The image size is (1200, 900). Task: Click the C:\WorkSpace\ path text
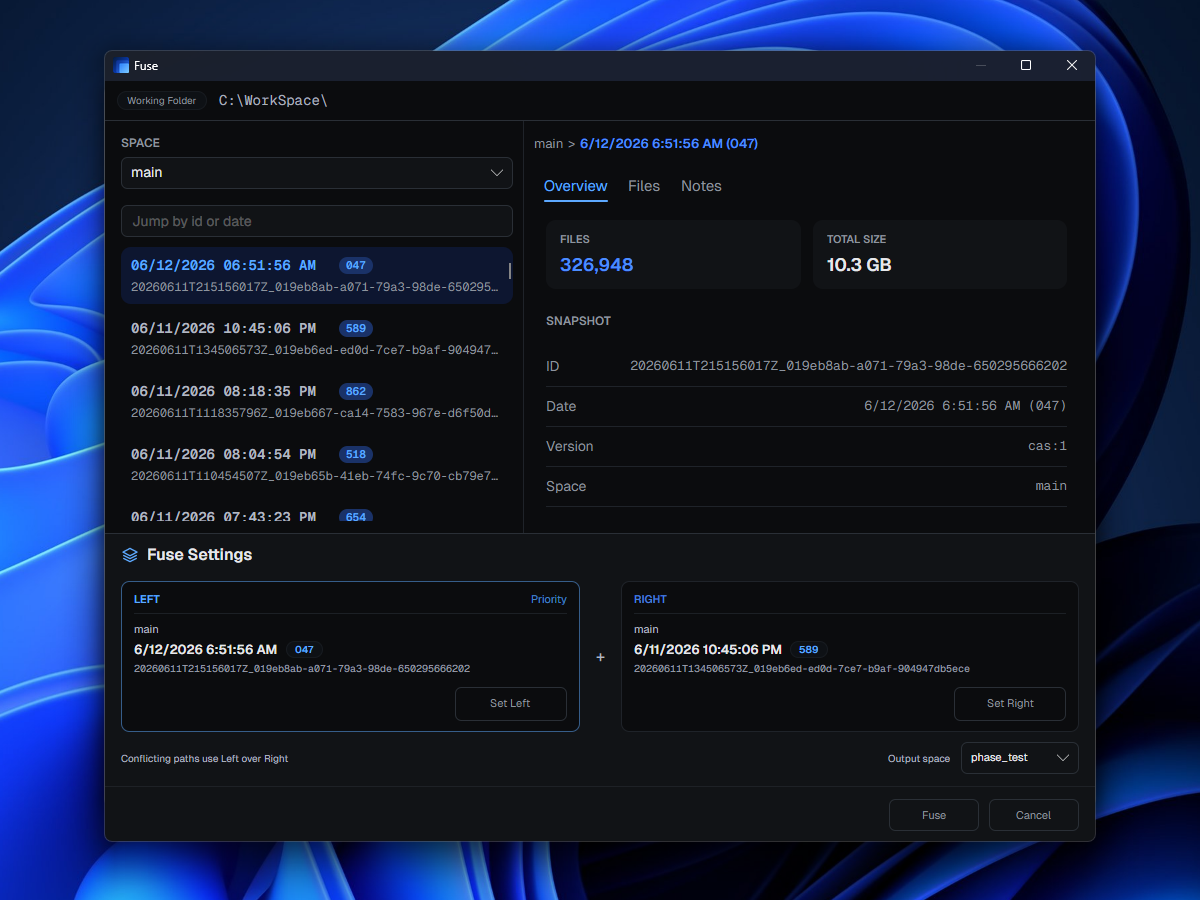pyautogui.click(x=273, y=101)
